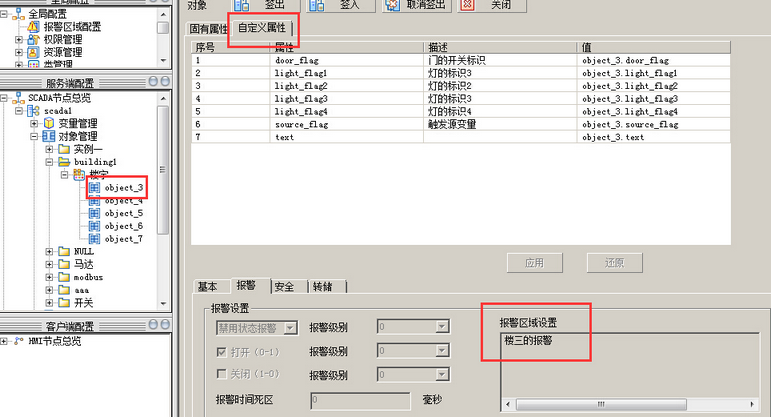This screenshot has height=417, width=771.
Task: Click the object_6 object icon
Action: (94, 226)
